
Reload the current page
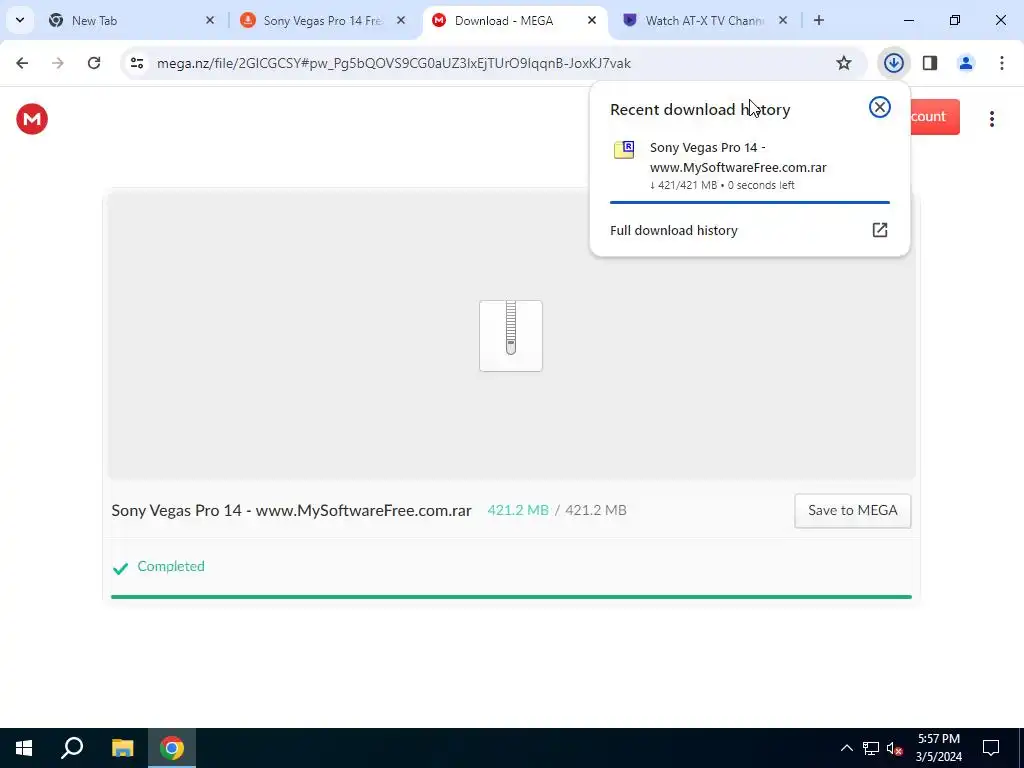(x=94, y=63)
